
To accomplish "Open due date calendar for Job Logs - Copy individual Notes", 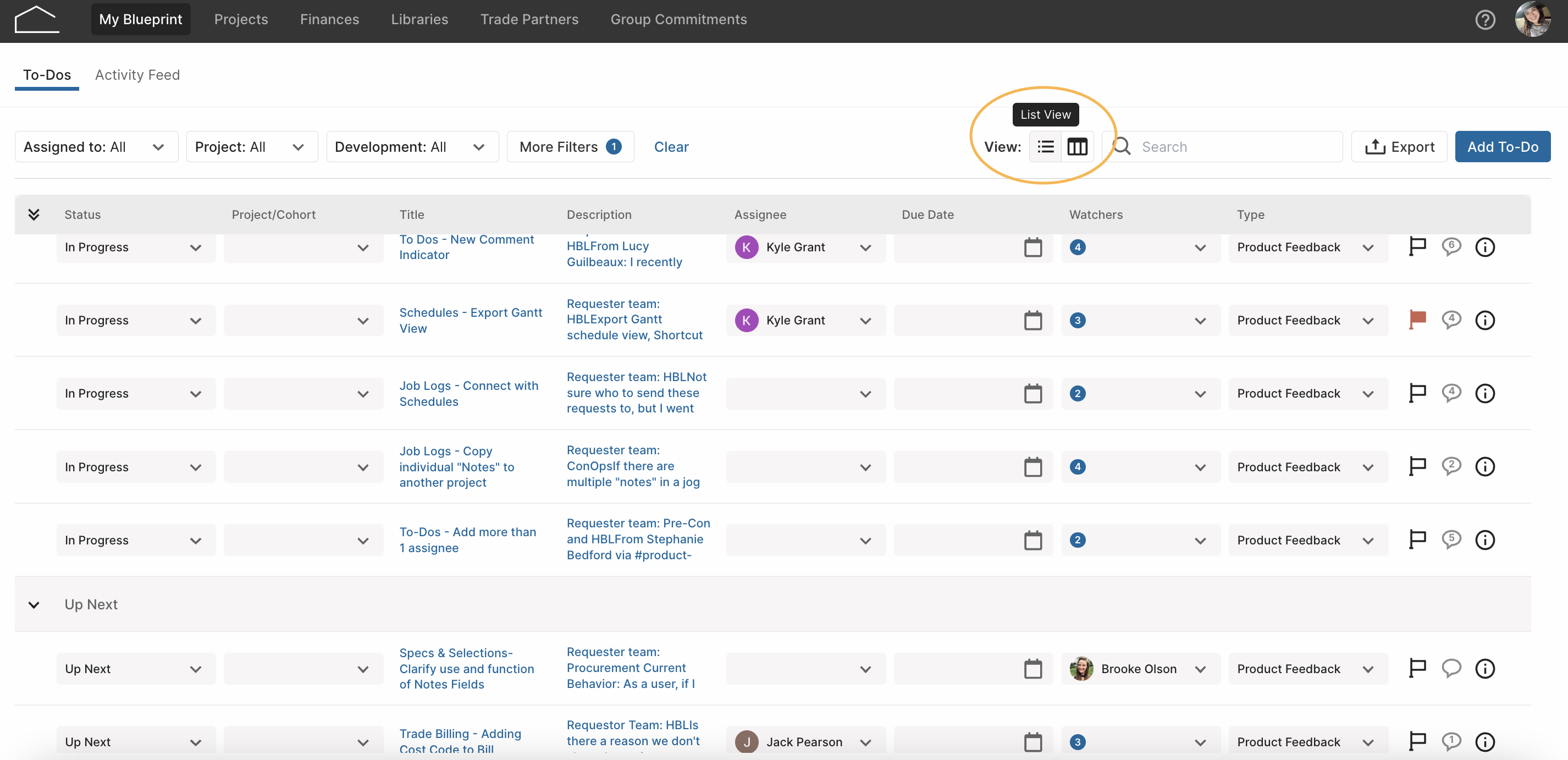I will click(1033, 467).
